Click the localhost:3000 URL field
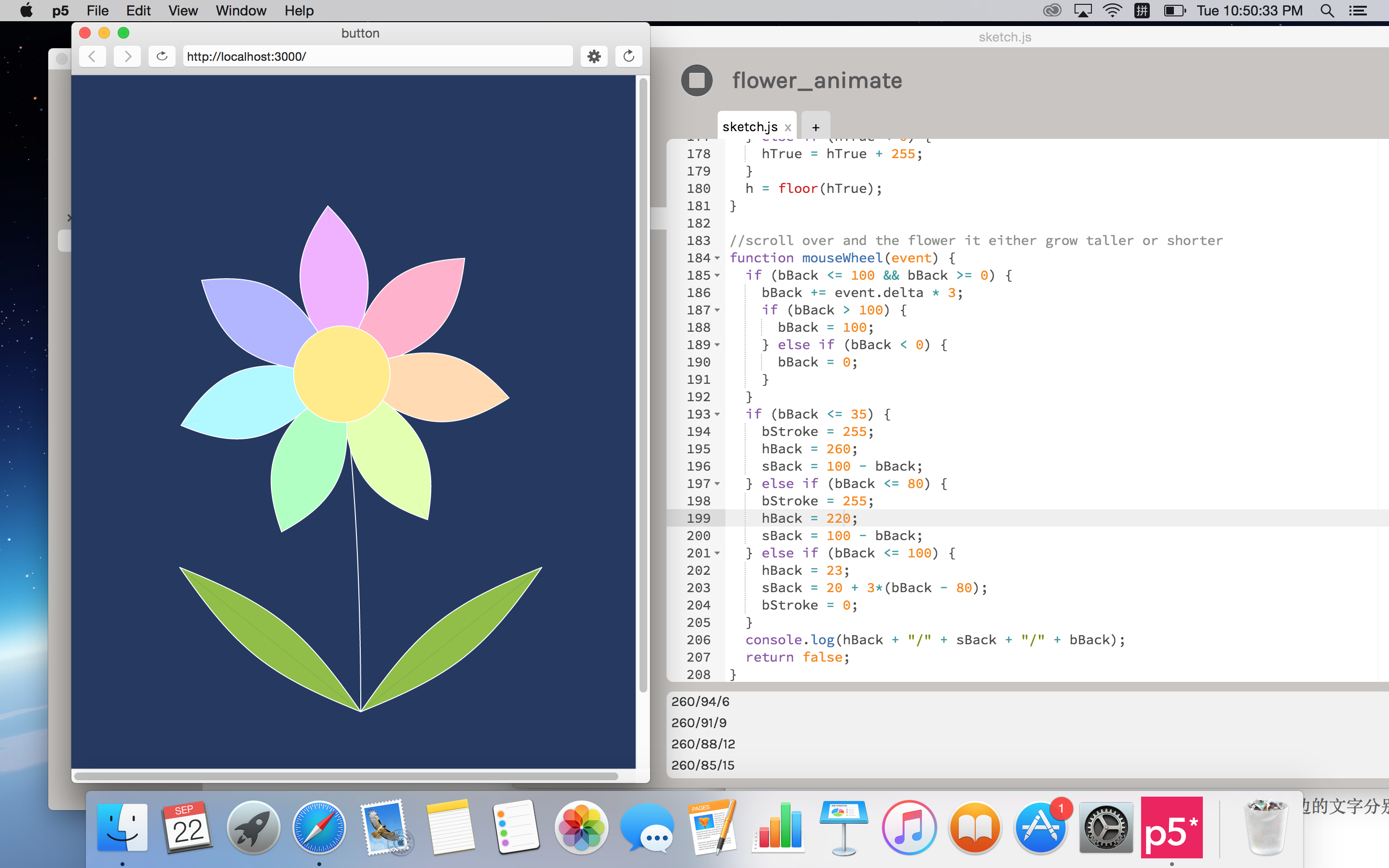The height and width of the screenshot is (868, 1389). (x=377, y=56)
